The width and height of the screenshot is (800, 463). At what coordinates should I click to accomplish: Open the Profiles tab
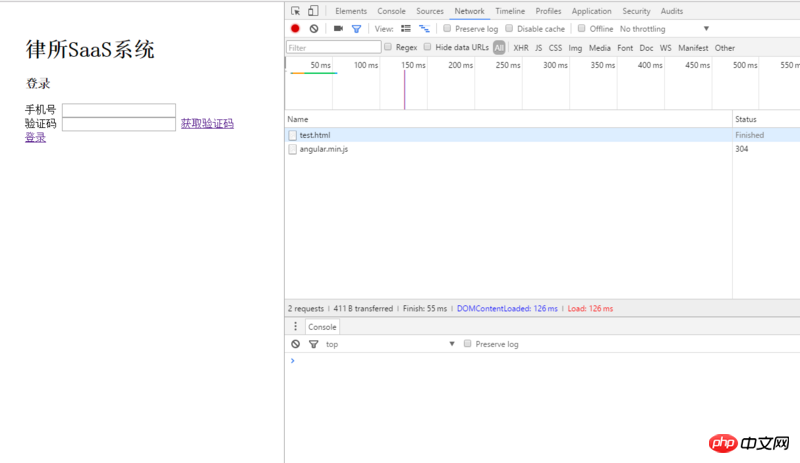point(548,11)
